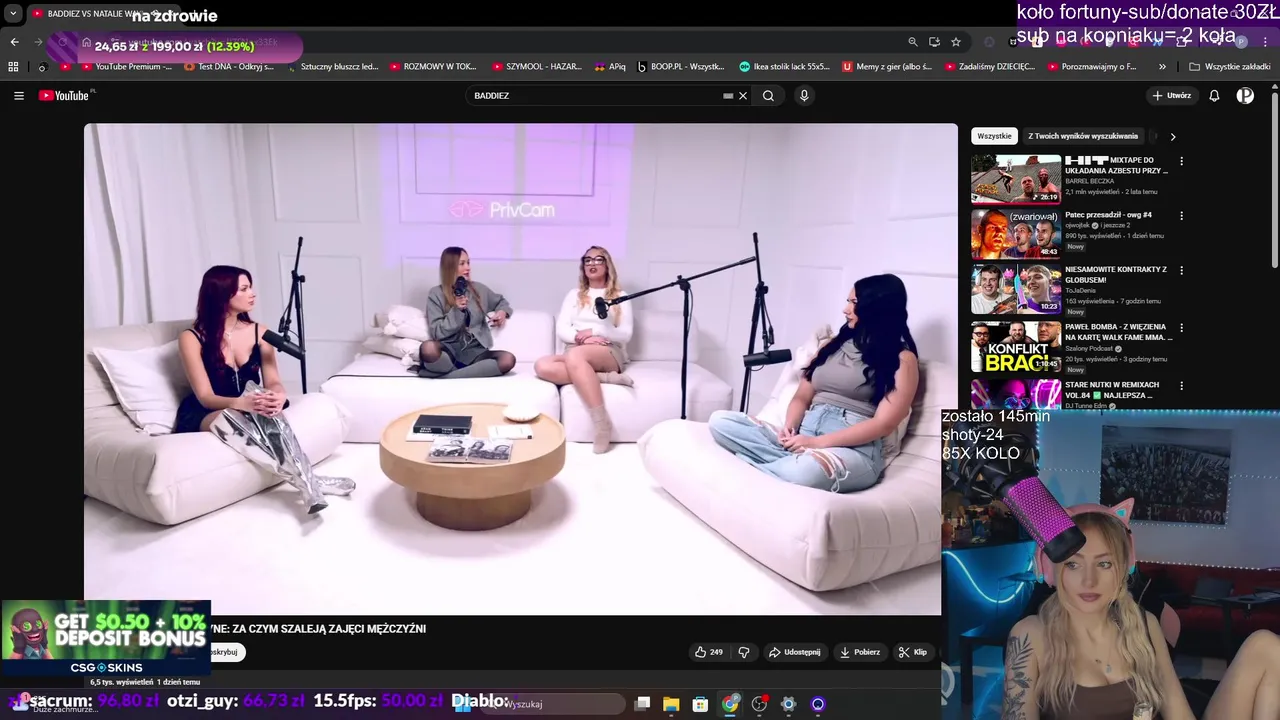Open the Sztuczny bluszcz led bookmark
This screenshot has width=1280, height=720.
point(333,67)
